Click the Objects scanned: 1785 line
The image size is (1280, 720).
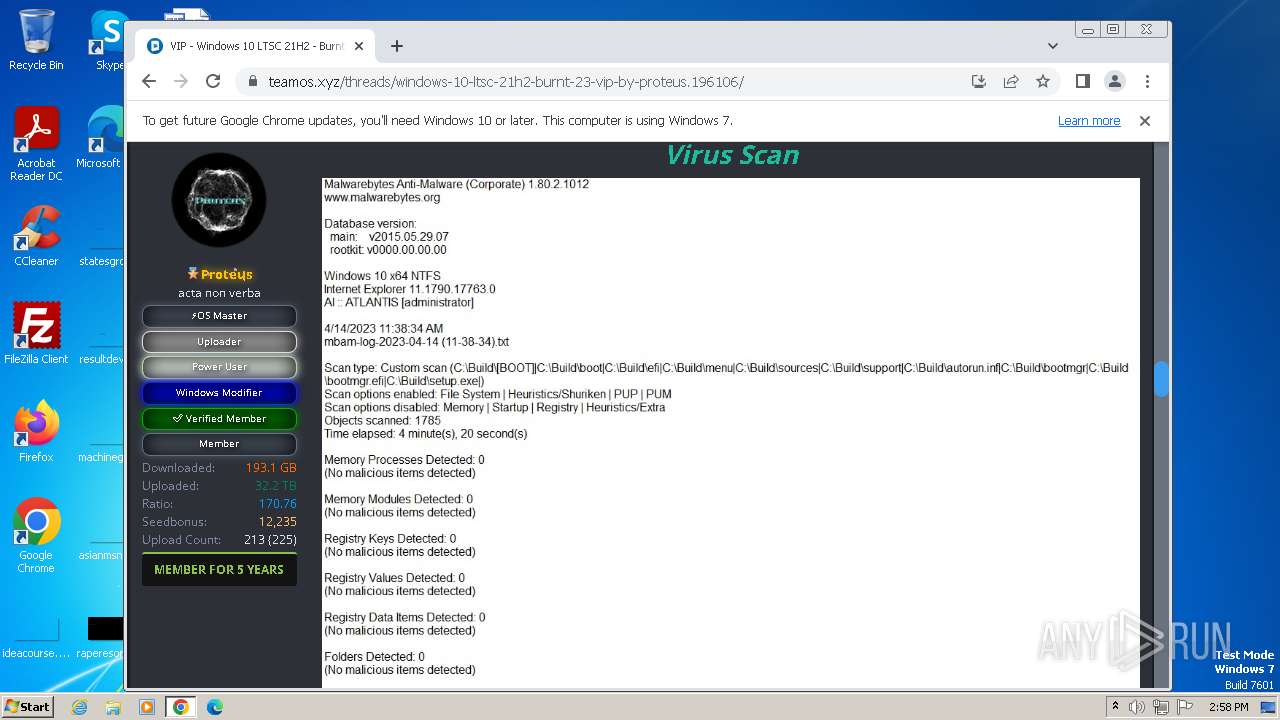click(x=382, y=421)
